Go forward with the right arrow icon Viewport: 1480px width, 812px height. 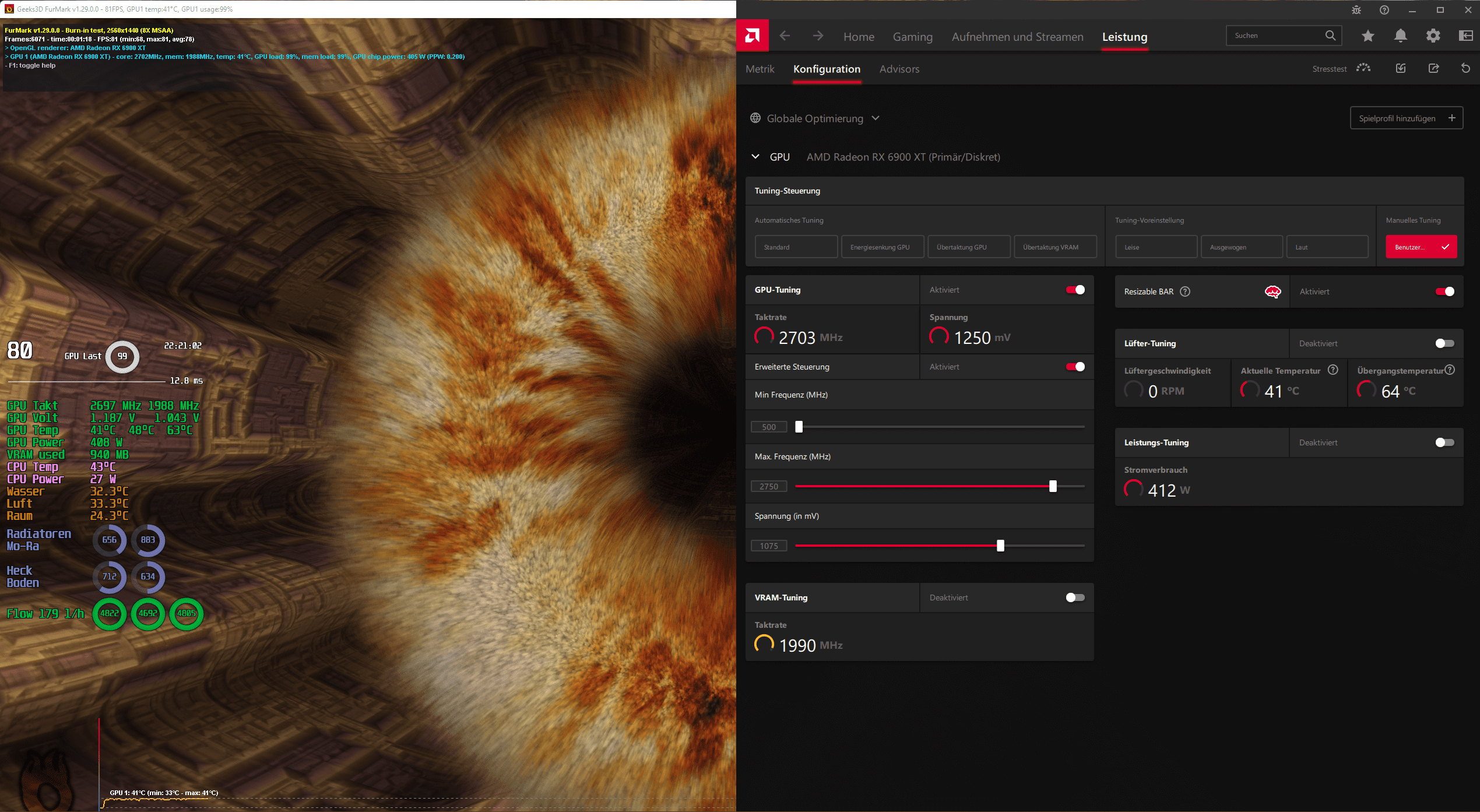coord(818,36)
